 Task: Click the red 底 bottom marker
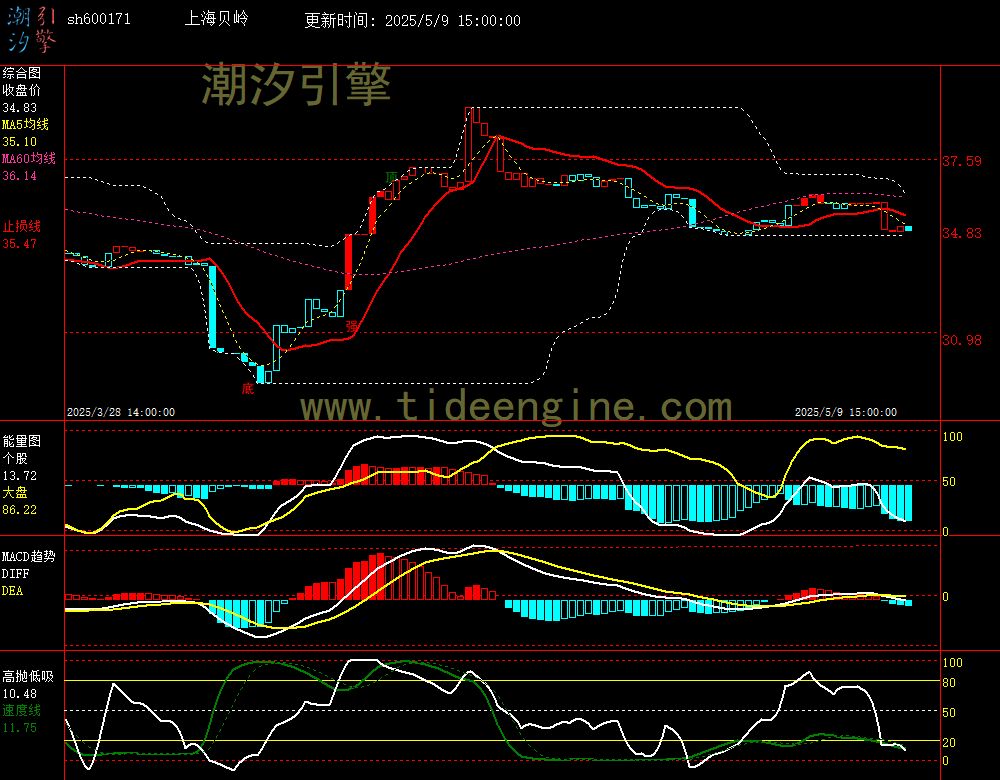(x=248, y=388)
